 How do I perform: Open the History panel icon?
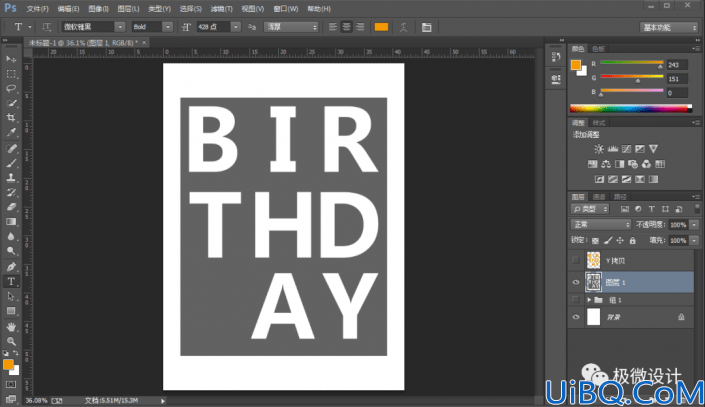(x=556, y=57)
